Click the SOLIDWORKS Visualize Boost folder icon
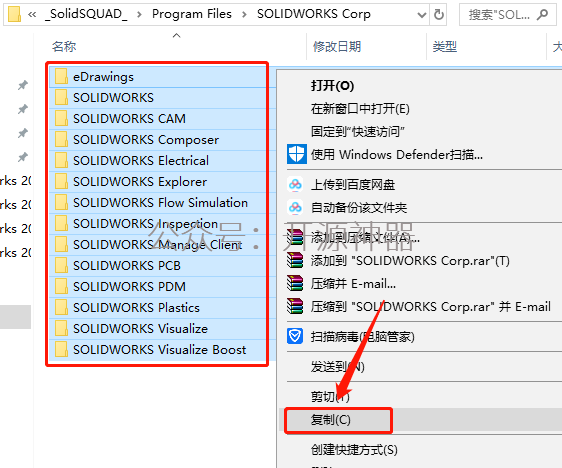This screenshot has height=468, width=562. [x=61, y=349]
